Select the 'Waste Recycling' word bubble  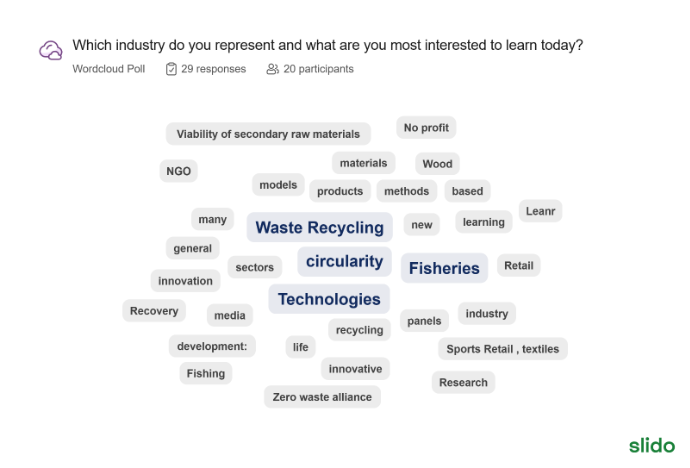tap(319, 227)
